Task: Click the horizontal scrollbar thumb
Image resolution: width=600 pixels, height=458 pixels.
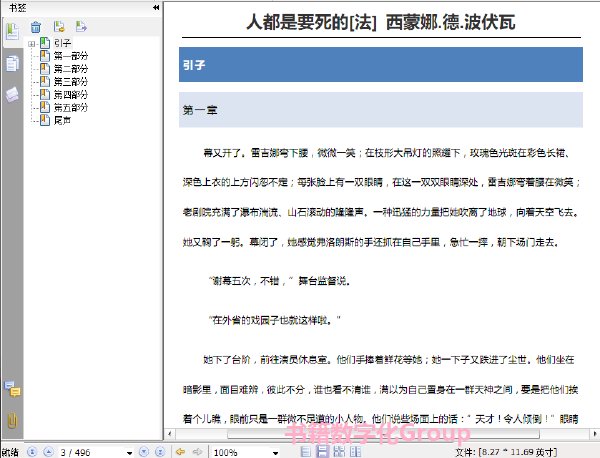Action: tap(383, 434)
